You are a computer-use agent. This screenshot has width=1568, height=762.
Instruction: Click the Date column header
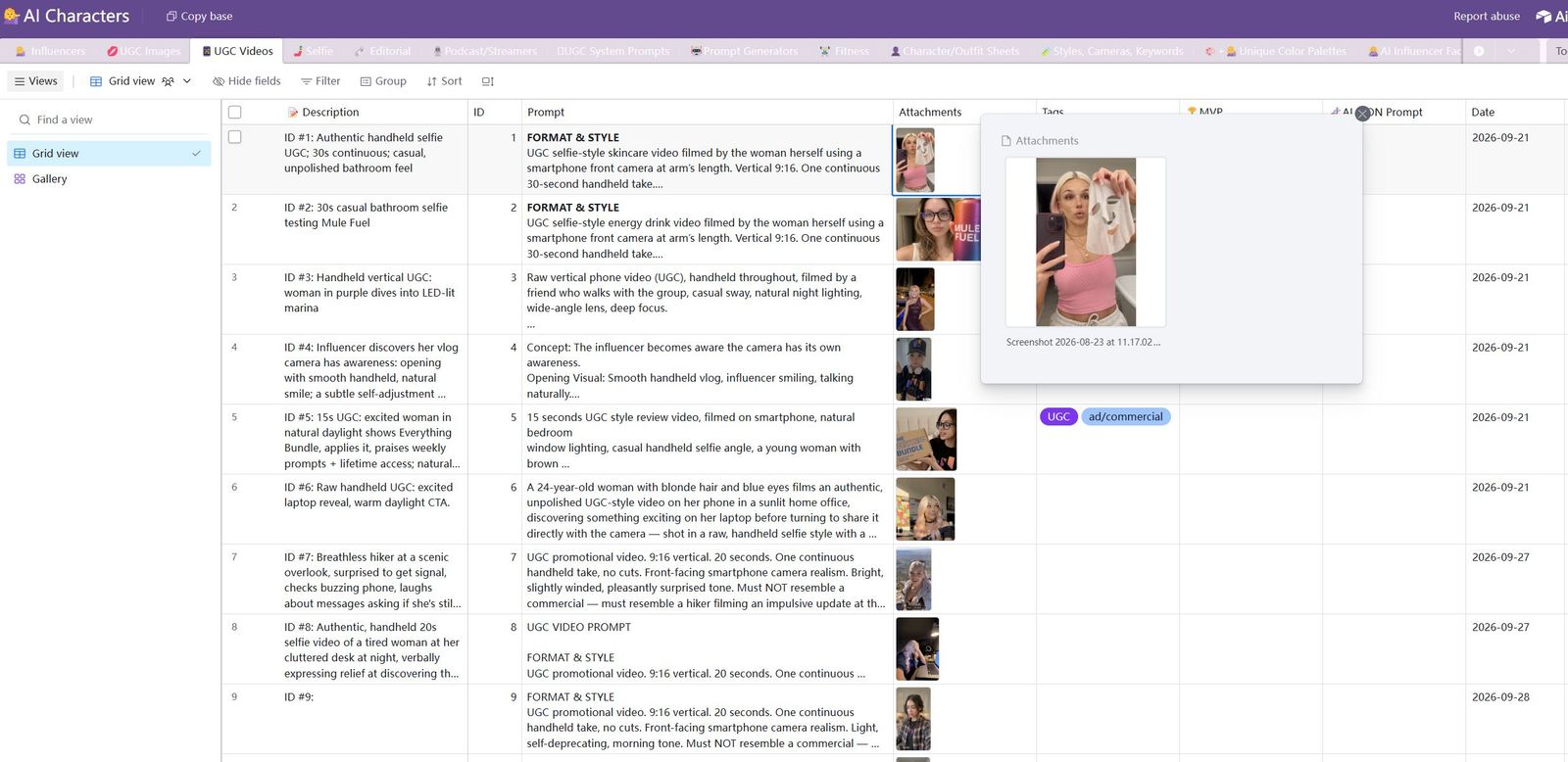[x=1516, y=112]
